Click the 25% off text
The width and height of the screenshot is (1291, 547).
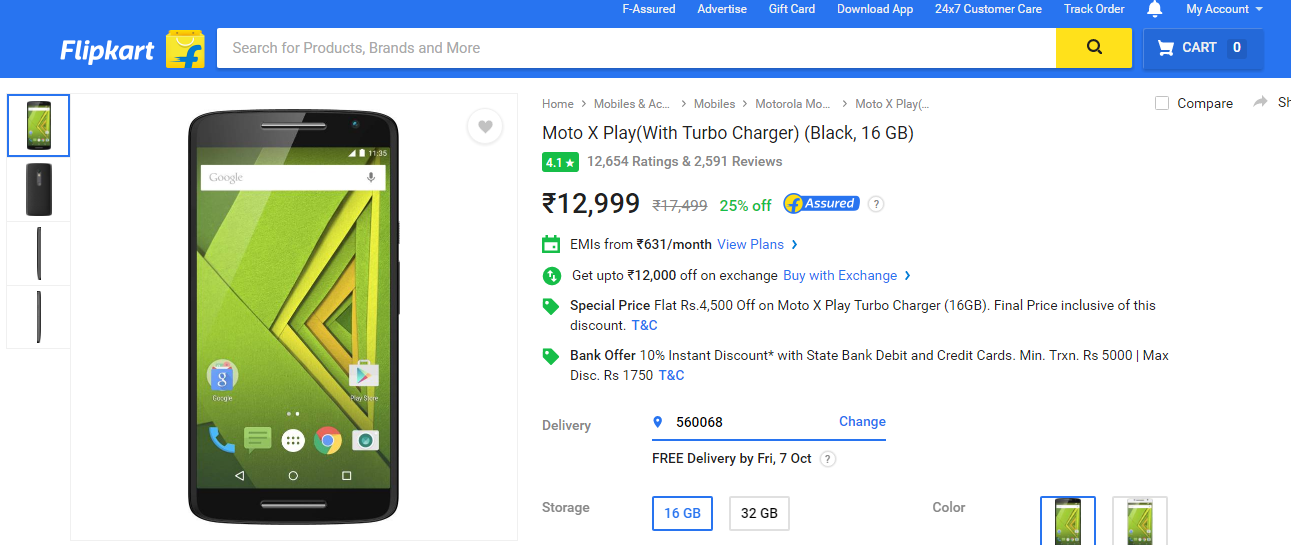click(x=745, y=205)
